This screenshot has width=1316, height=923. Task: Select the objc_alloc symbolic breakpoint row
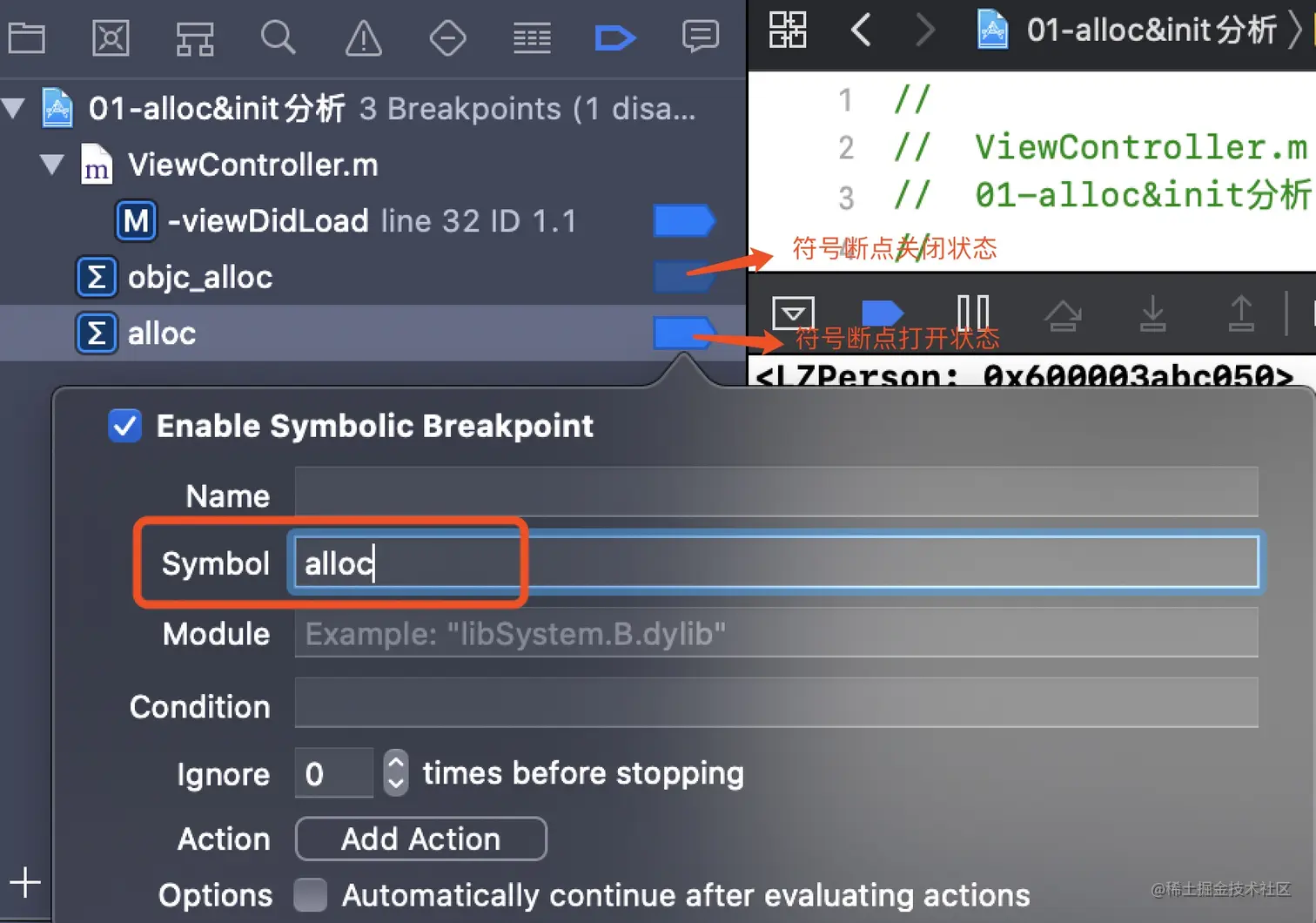(x=200, y=278)
